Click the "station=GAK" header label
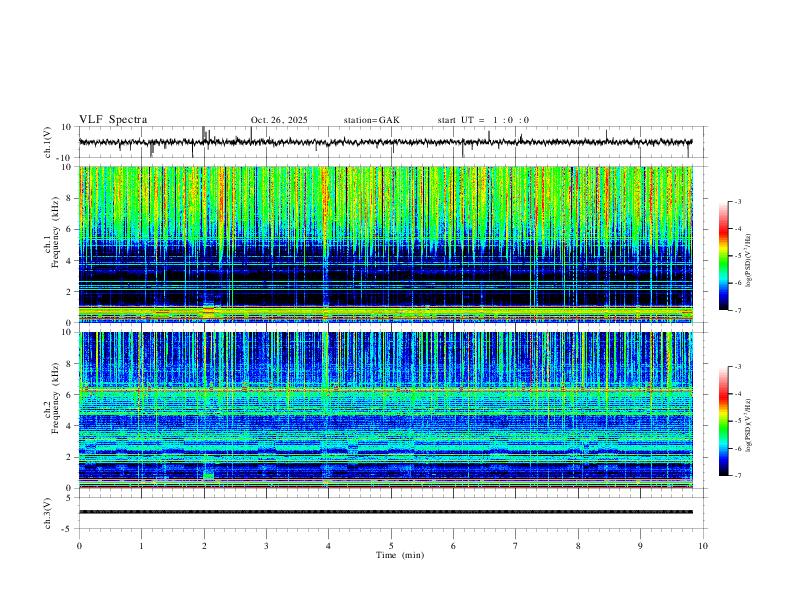 click(371, 120)
